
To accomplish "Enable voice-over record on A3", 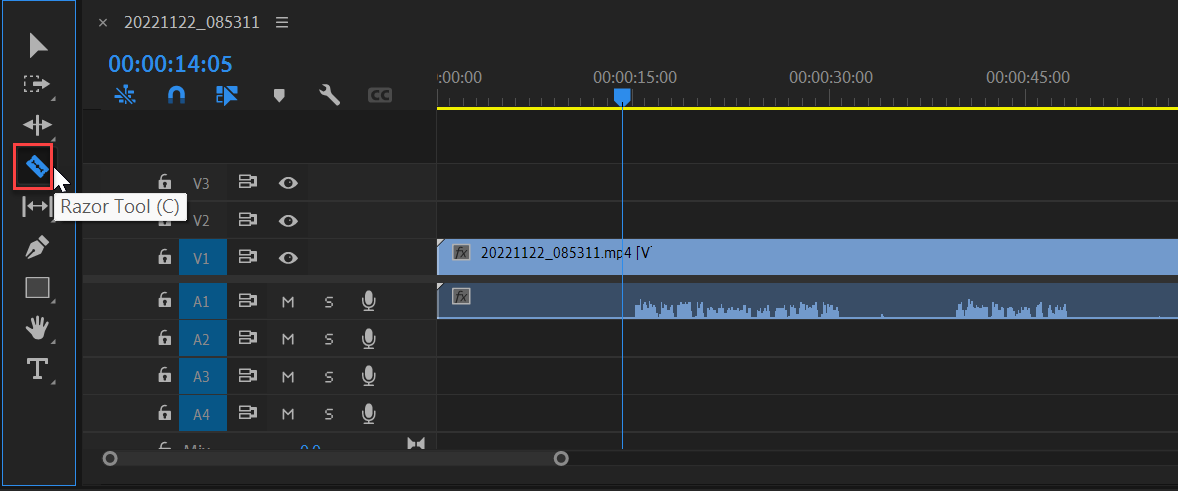I will (x=368, y=375).
